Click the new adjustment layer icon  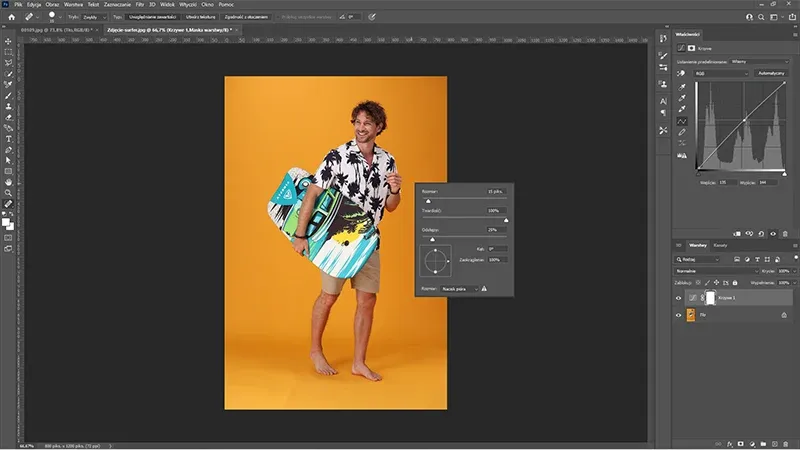coord(752,444)
